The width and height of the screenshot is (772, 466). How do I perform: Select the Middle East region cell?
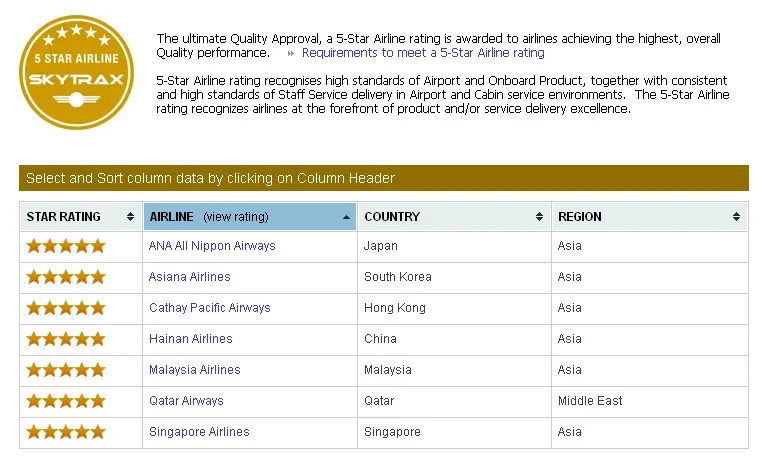point(650,401)
